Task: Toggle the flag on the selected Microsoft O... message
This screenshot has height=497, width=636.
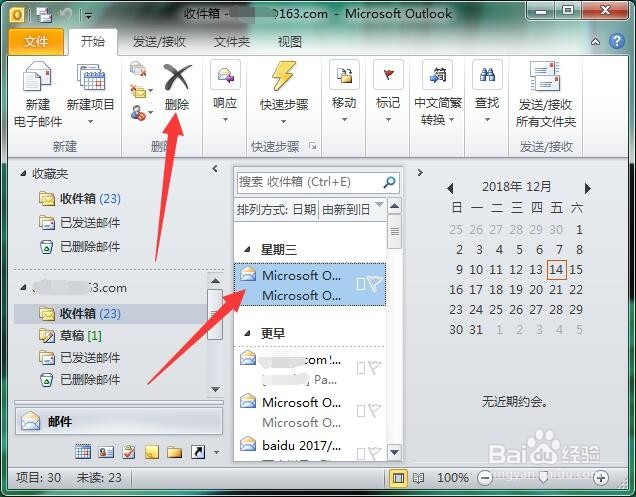Action: [x=375, y=283]
